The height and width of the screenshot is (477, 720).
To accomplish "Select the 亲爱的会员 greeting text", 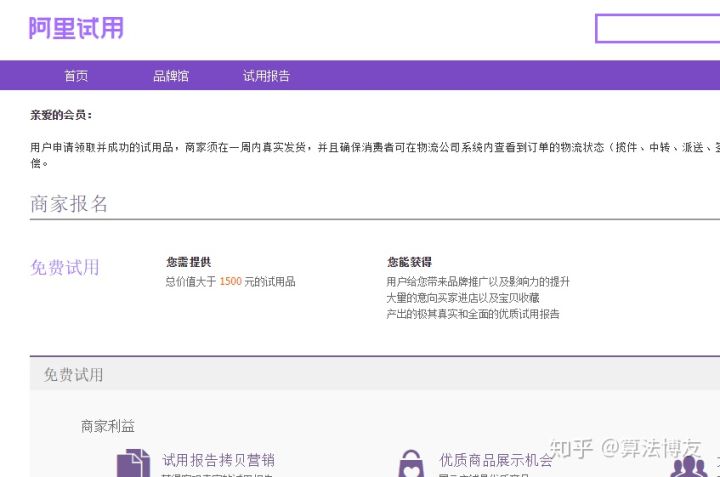I will (x=61, y=115).
